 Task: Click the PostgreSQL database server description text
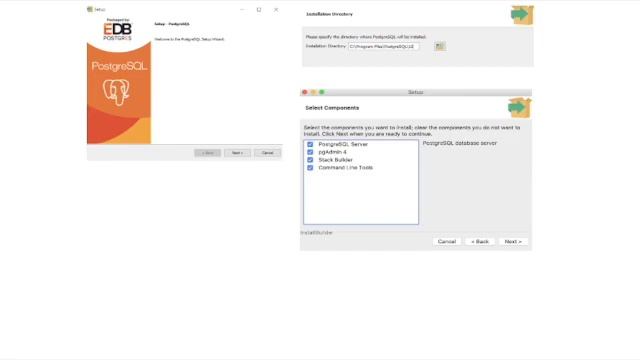click(x=460, y=143)
